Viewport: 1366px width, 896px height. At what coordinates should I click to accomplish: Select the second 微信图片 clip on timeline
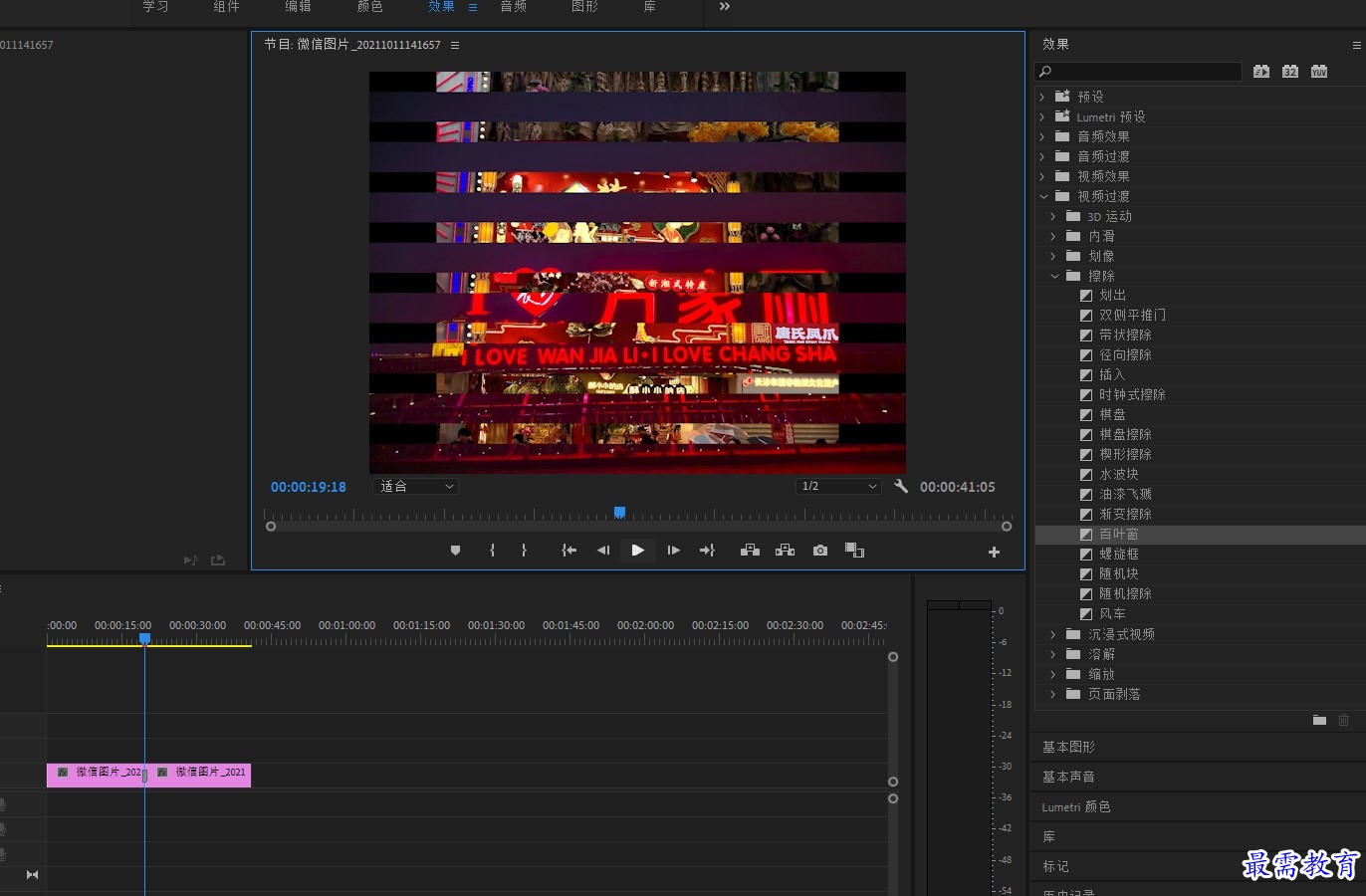[199, 775]
